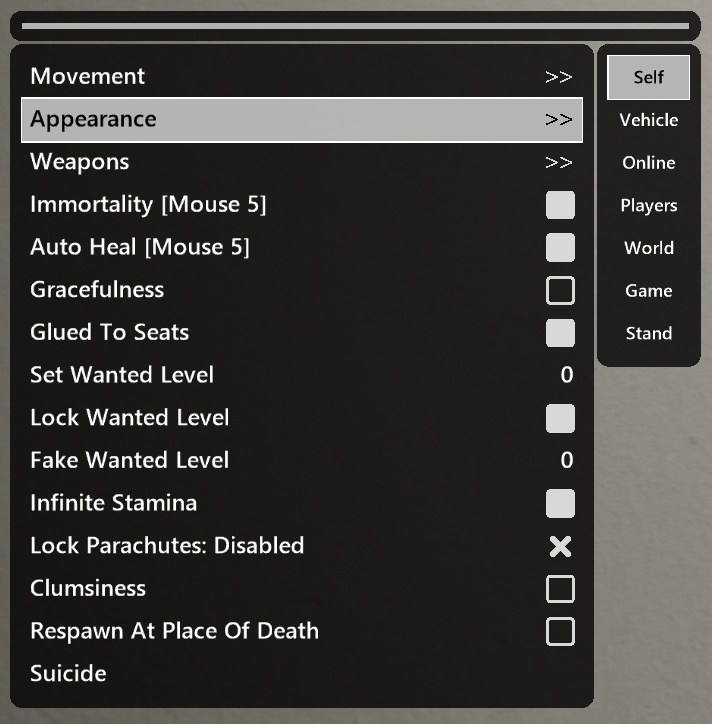Enable Respawn At Place Of Death
The width and height of the screenshot is (712, 724).
tap(560, 631)
